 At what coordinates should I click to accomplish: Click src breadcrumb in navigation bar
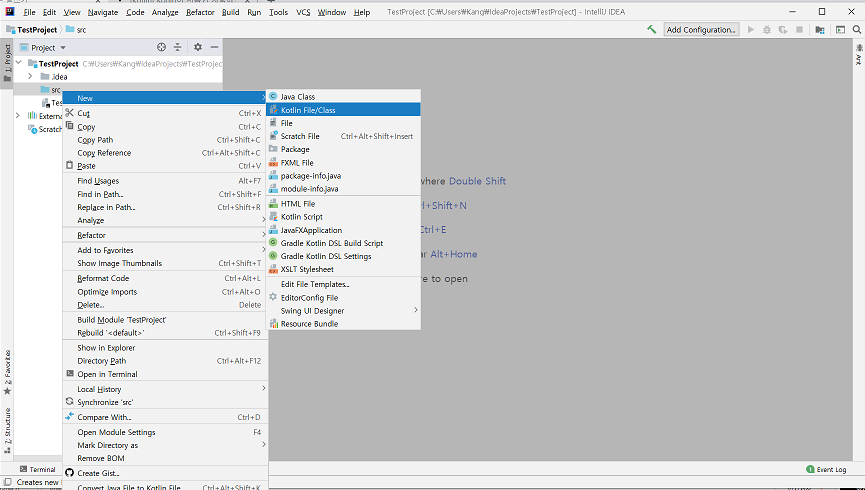[x=76, y=29]
